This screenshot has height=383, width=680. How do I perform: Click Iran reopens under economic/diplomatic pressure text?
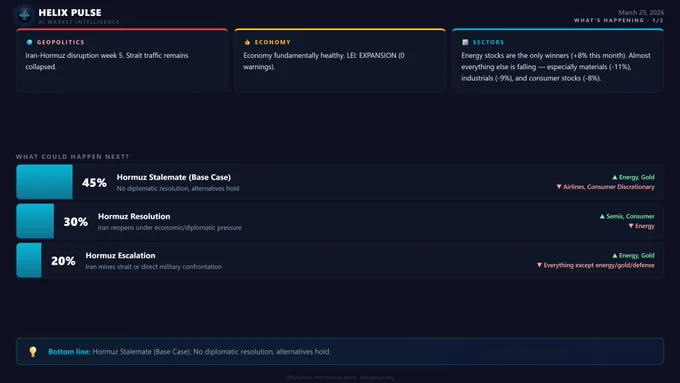[x=170, y=227]
